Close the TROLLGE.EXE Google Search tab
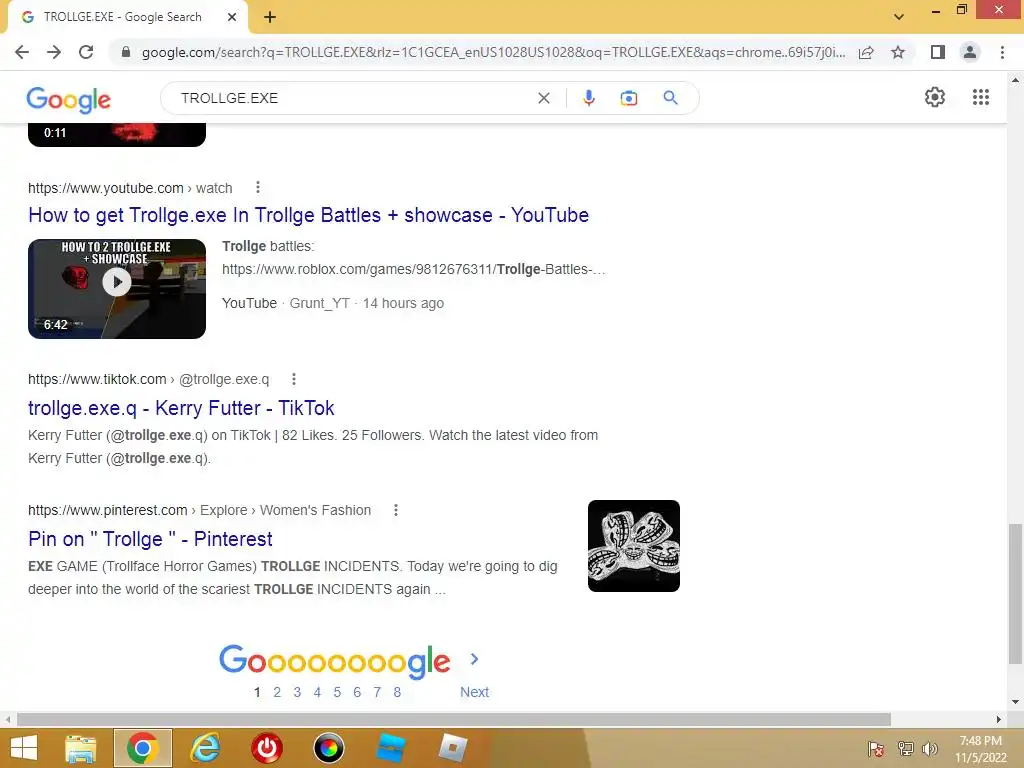 click(232, 17)
